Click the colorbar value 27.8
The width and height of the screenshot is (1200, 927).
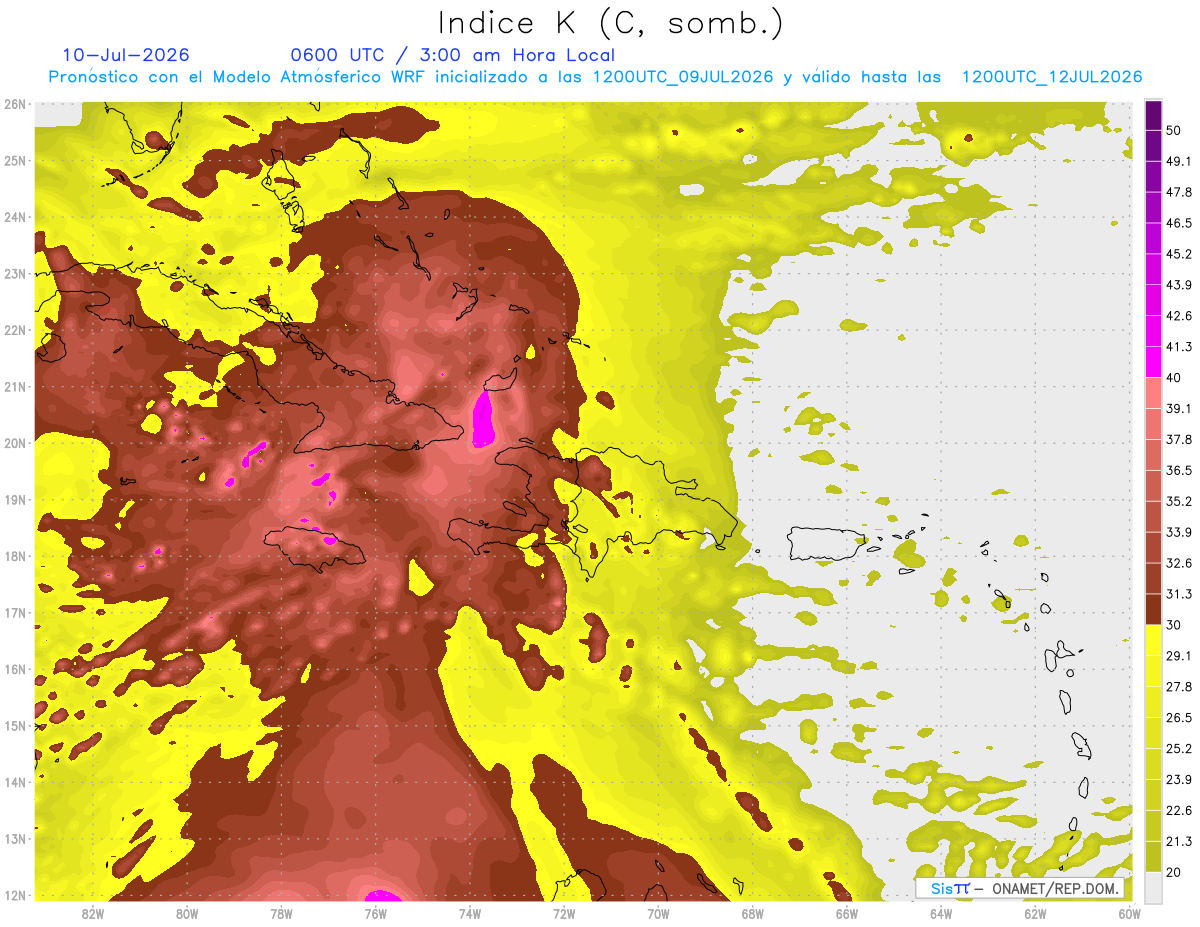[x=1180, y=686]
